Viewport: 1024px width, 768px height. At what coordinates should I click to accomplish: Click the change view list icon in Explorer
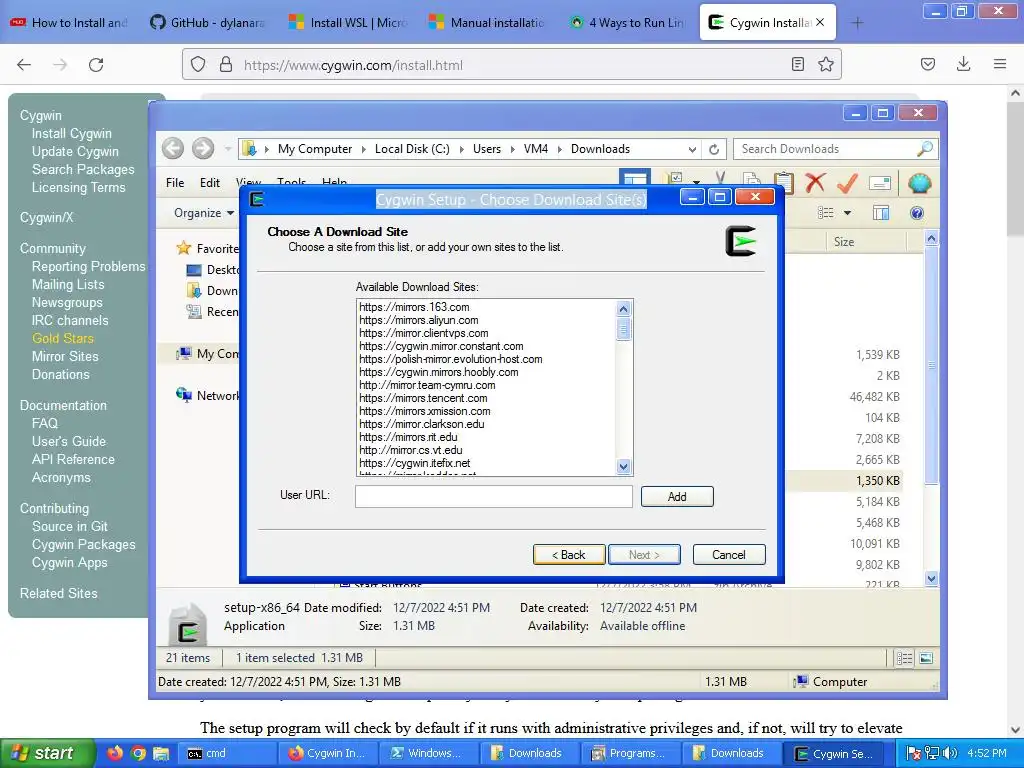pos(825,213)
